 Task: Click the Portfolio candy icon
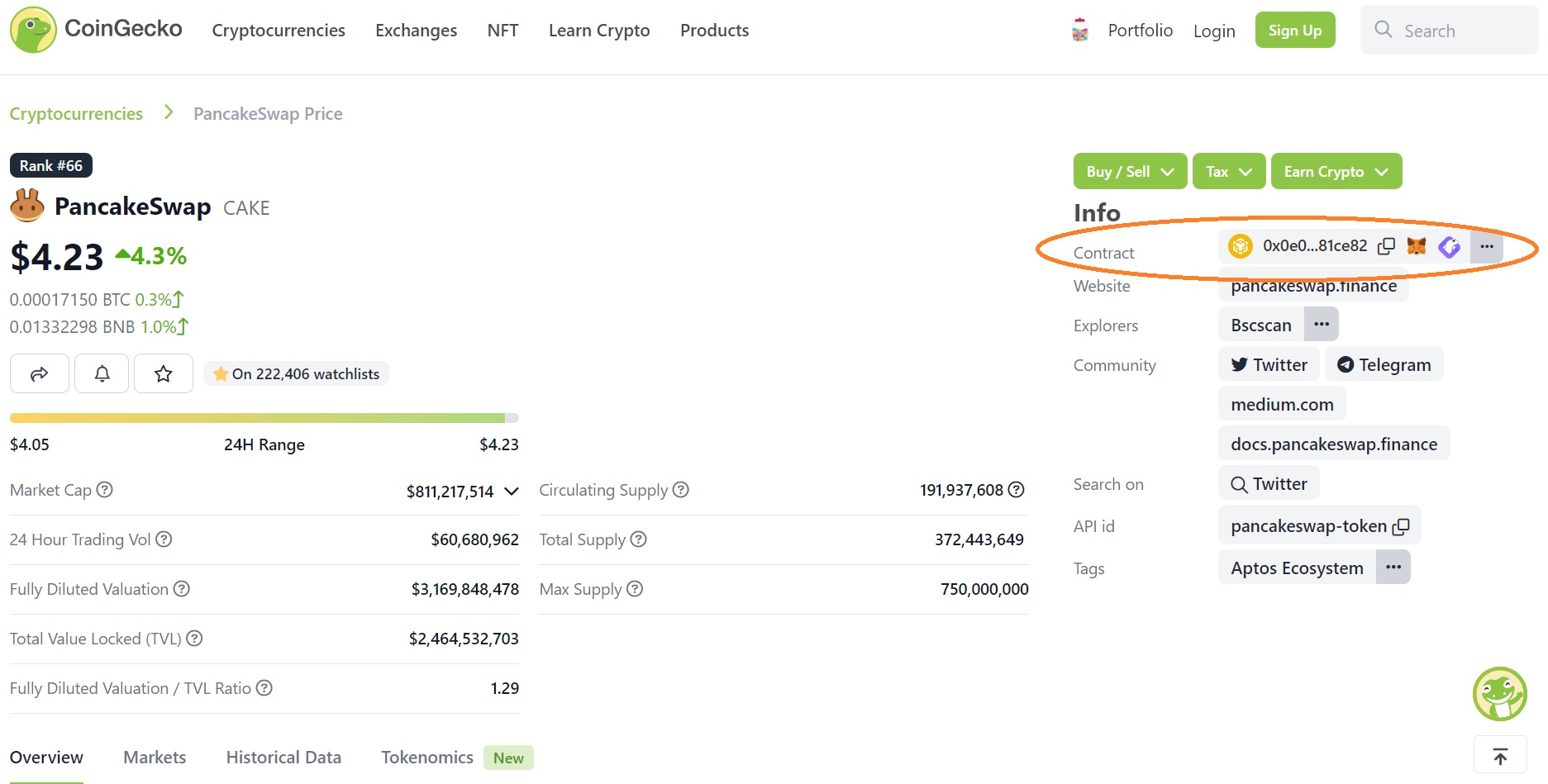click(1079, 29)
